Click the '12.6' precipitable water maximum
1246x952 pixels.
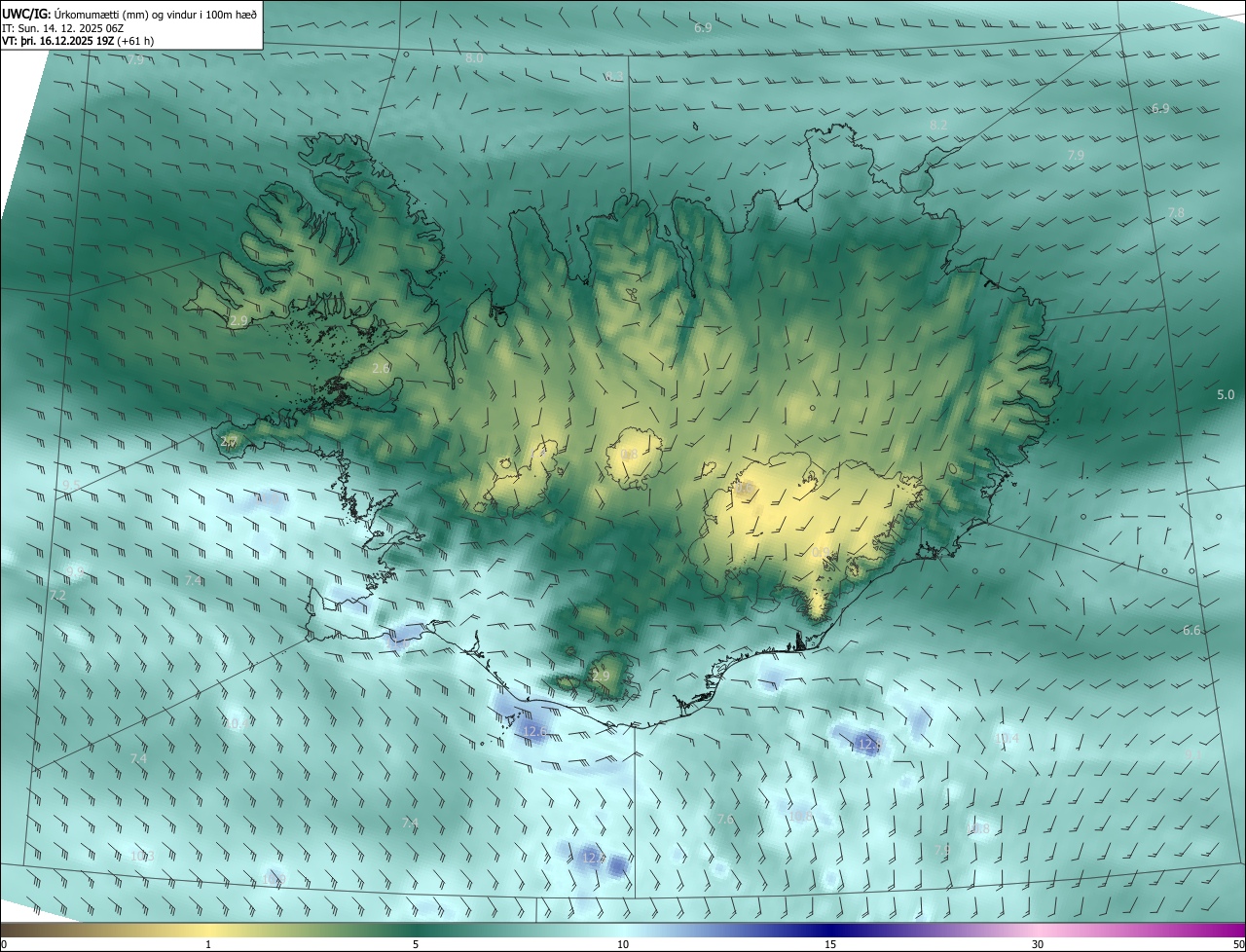pos(534,731)
